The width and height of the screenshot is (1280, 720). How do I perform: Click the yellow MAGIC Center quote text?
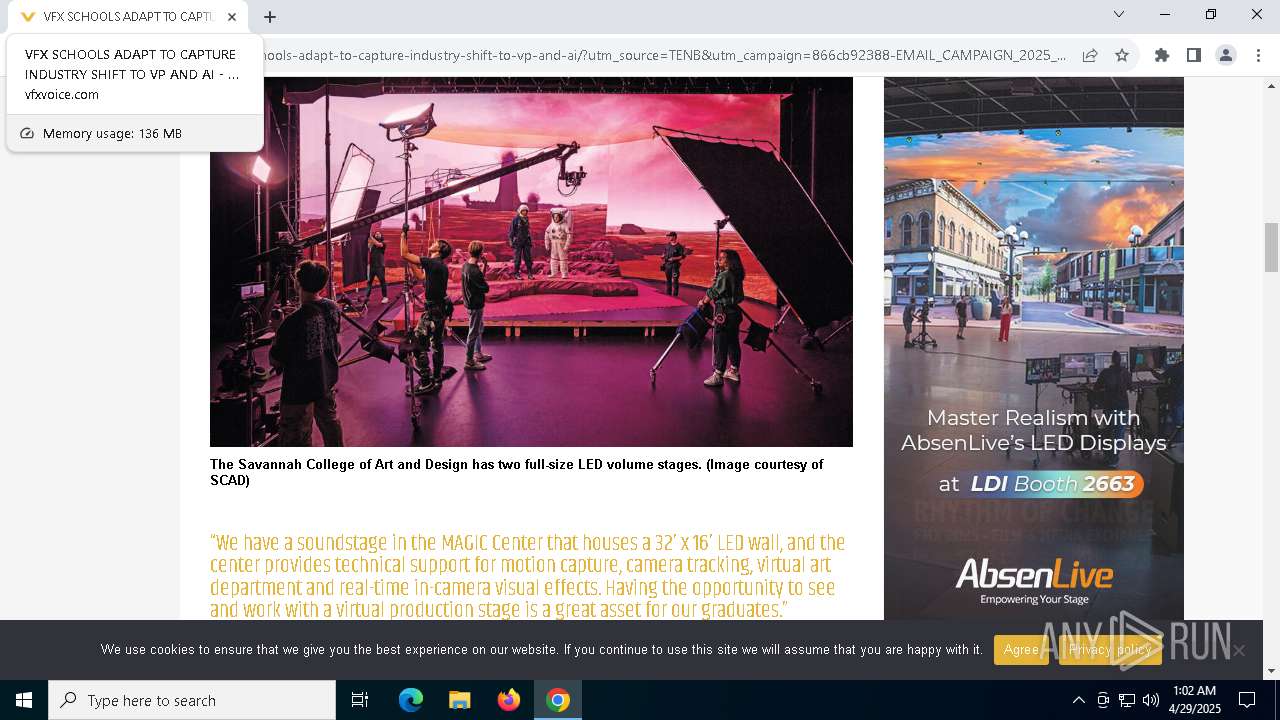(x=528, y=576)
